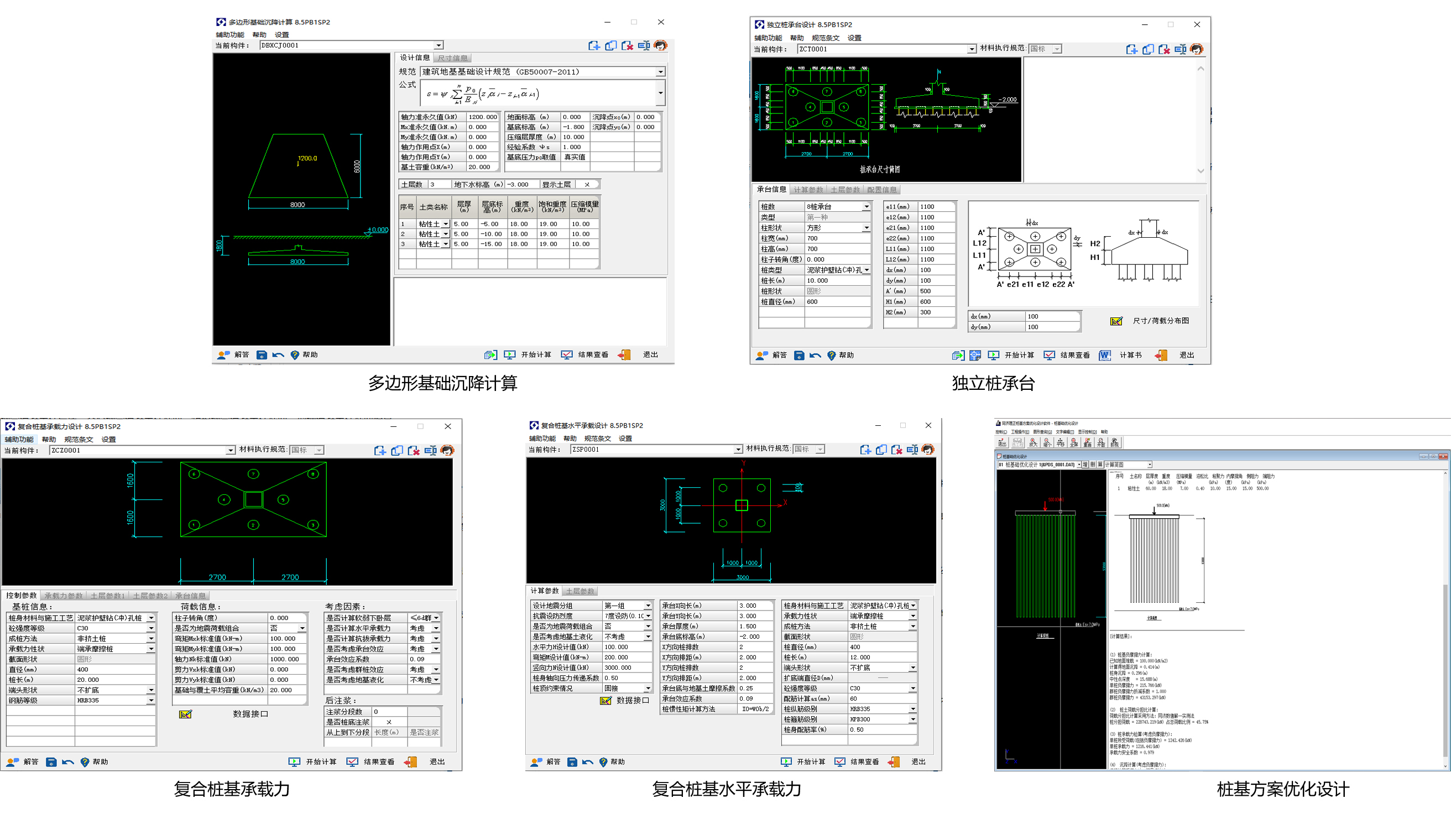The image size is (1451, 840).
Task: Click add-component icon in 复合桩基承载力设计 window
Action: [380, 451]
